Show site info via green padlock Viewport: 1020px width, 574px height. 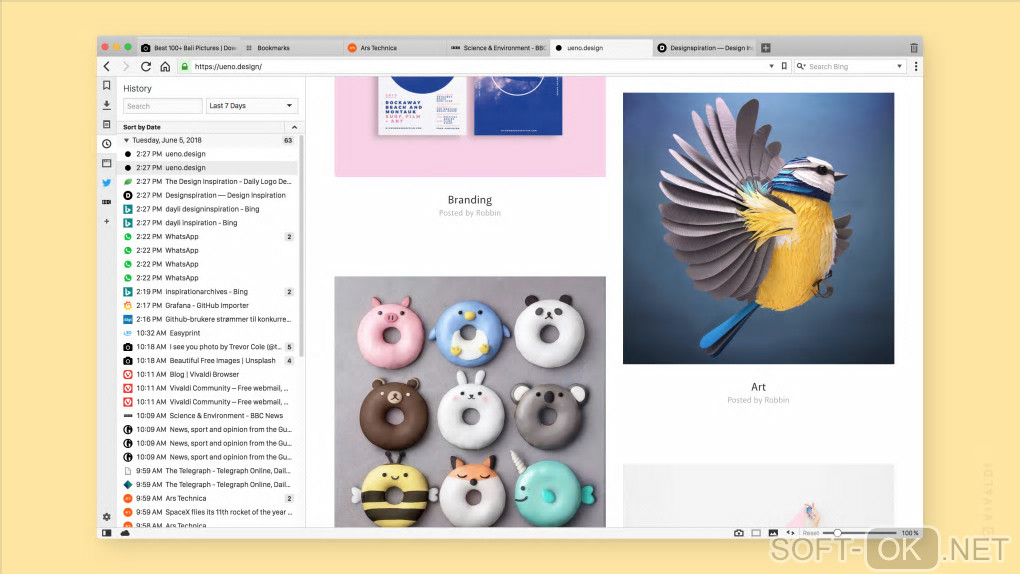185,66
